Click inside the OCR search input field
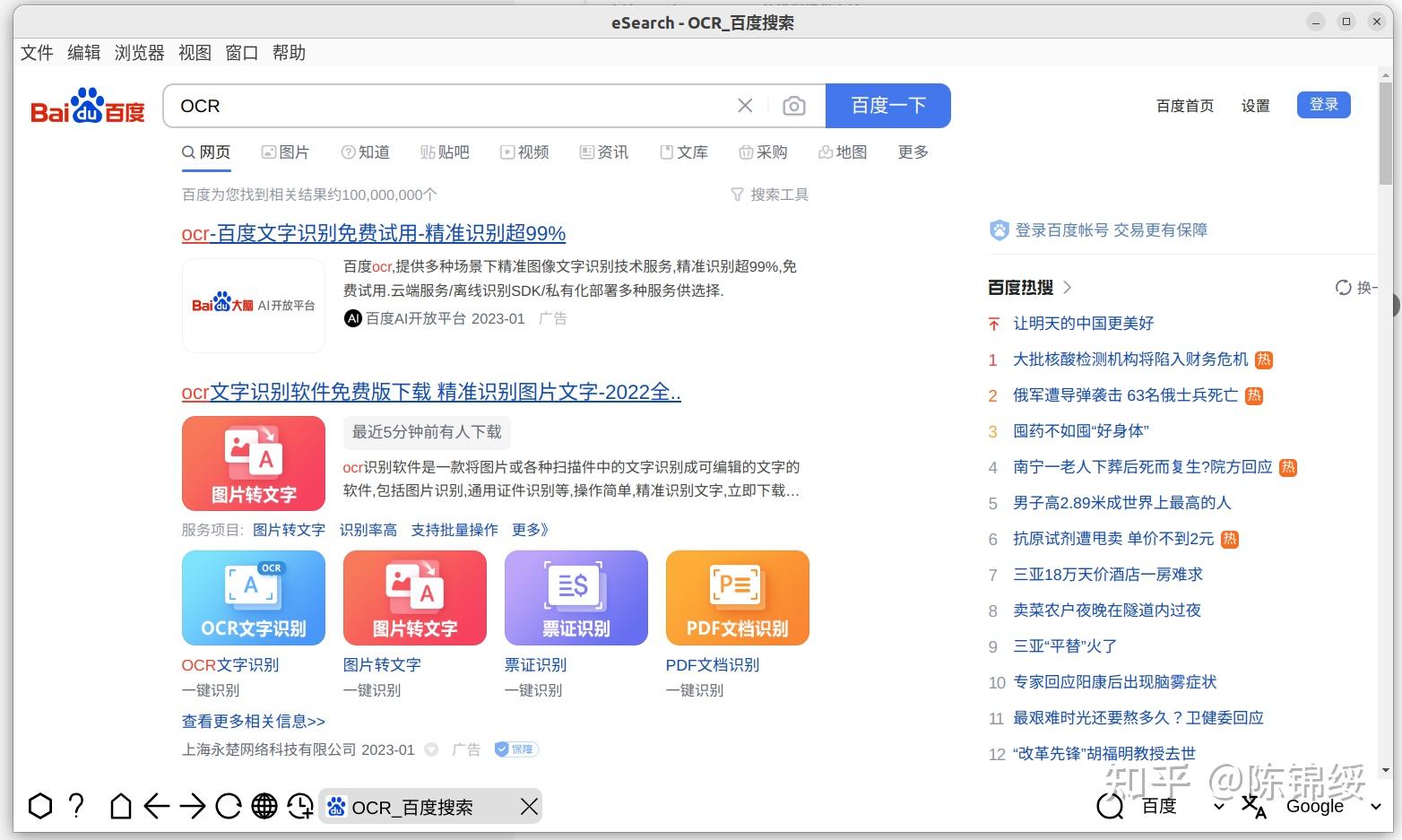 tap(448, 105)
